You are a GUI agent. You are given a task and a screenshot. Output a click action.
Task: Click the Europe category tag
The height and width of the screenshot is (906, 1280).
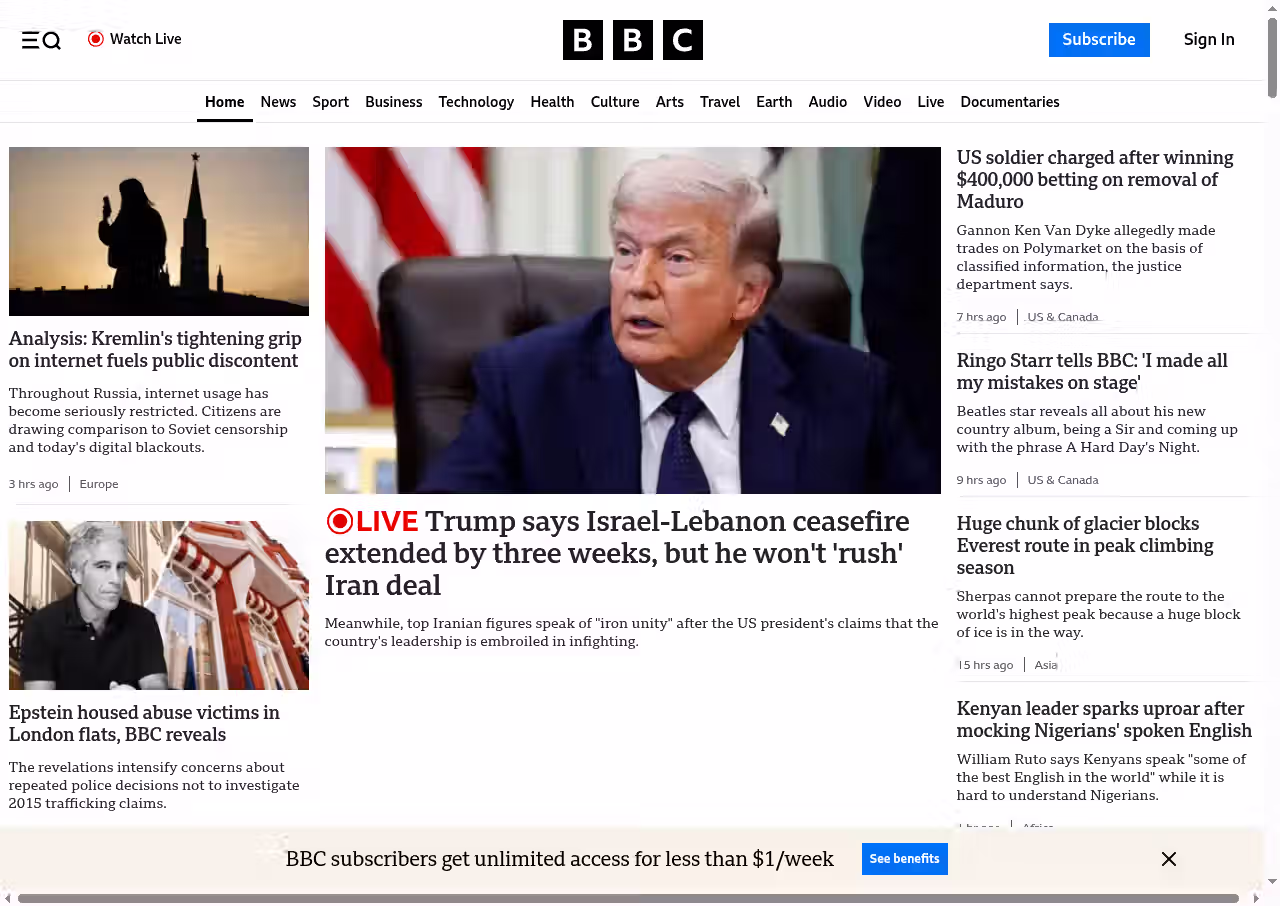pyautogui.click(x=99, y=484)
